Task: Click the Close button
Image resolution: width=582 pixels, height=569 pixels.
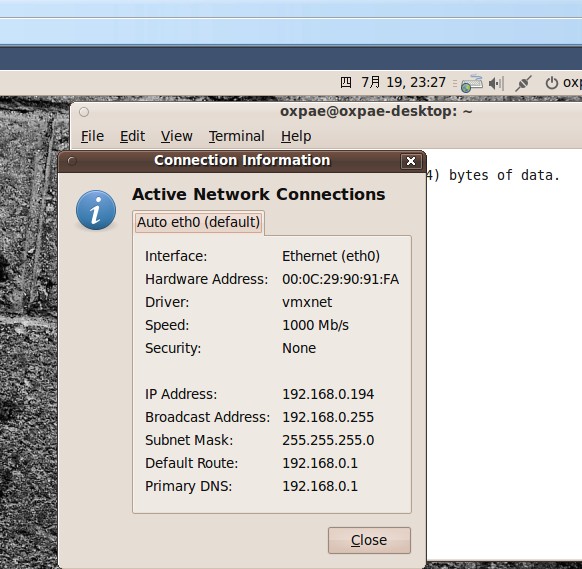Action: 369,540
